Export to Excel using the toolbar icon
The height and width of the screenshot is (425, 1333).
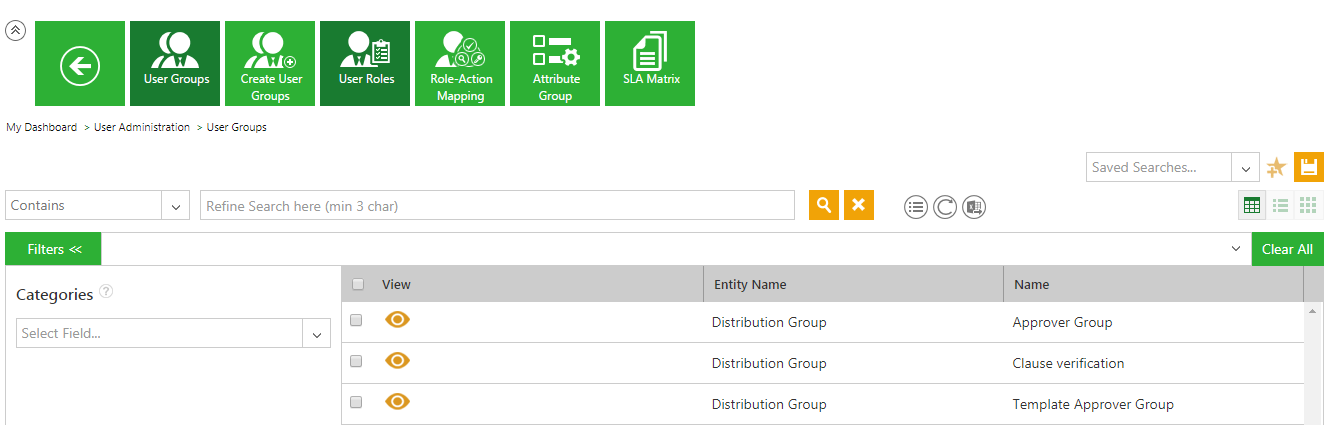(x=974, y=207)
